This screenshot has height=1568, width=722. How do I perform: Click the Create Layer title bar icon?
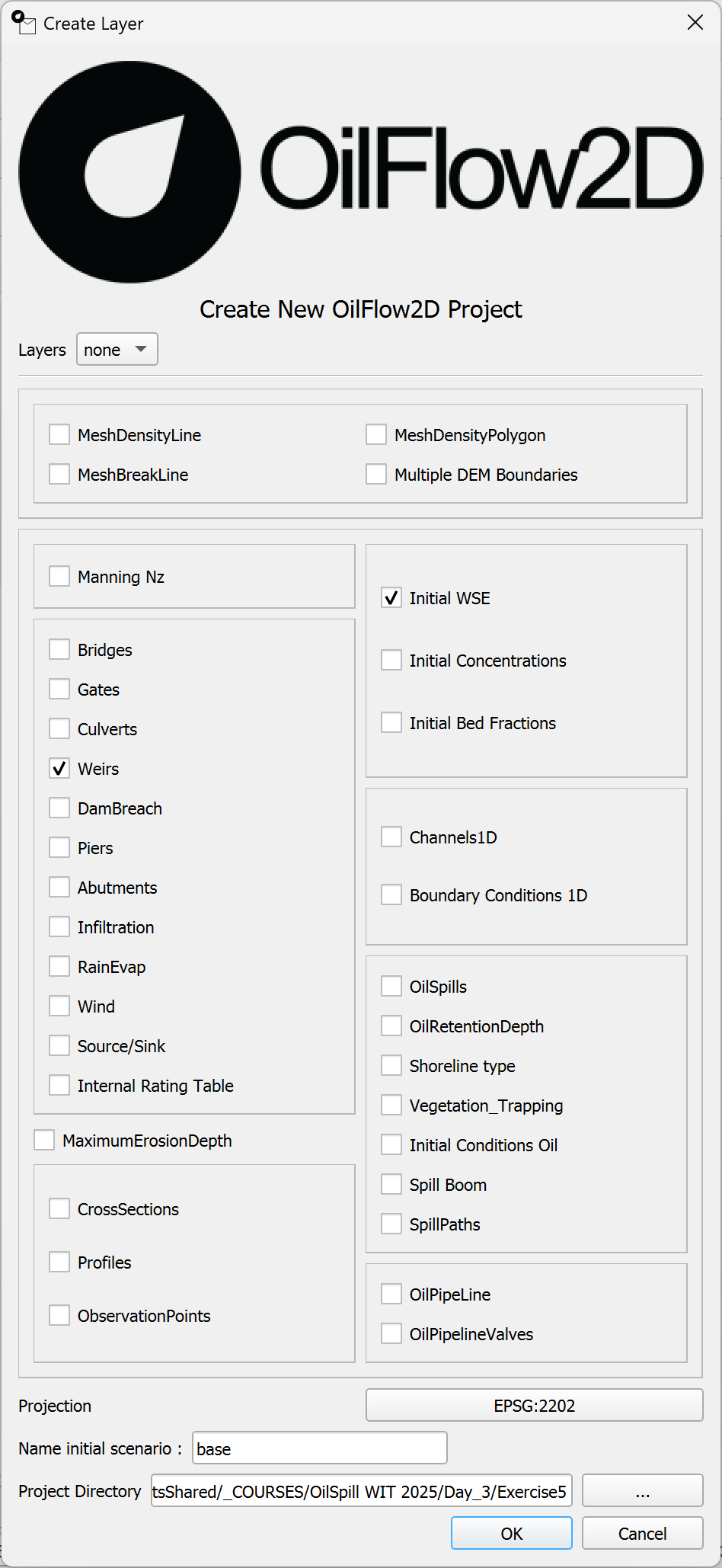coord(24,23)
